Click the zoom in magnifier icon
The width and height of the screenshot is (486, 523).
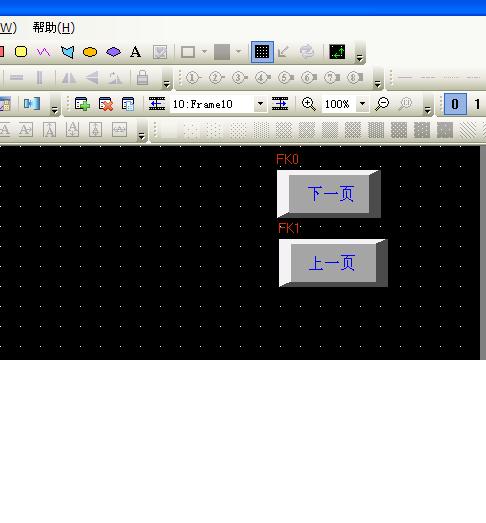coord(309,104)
